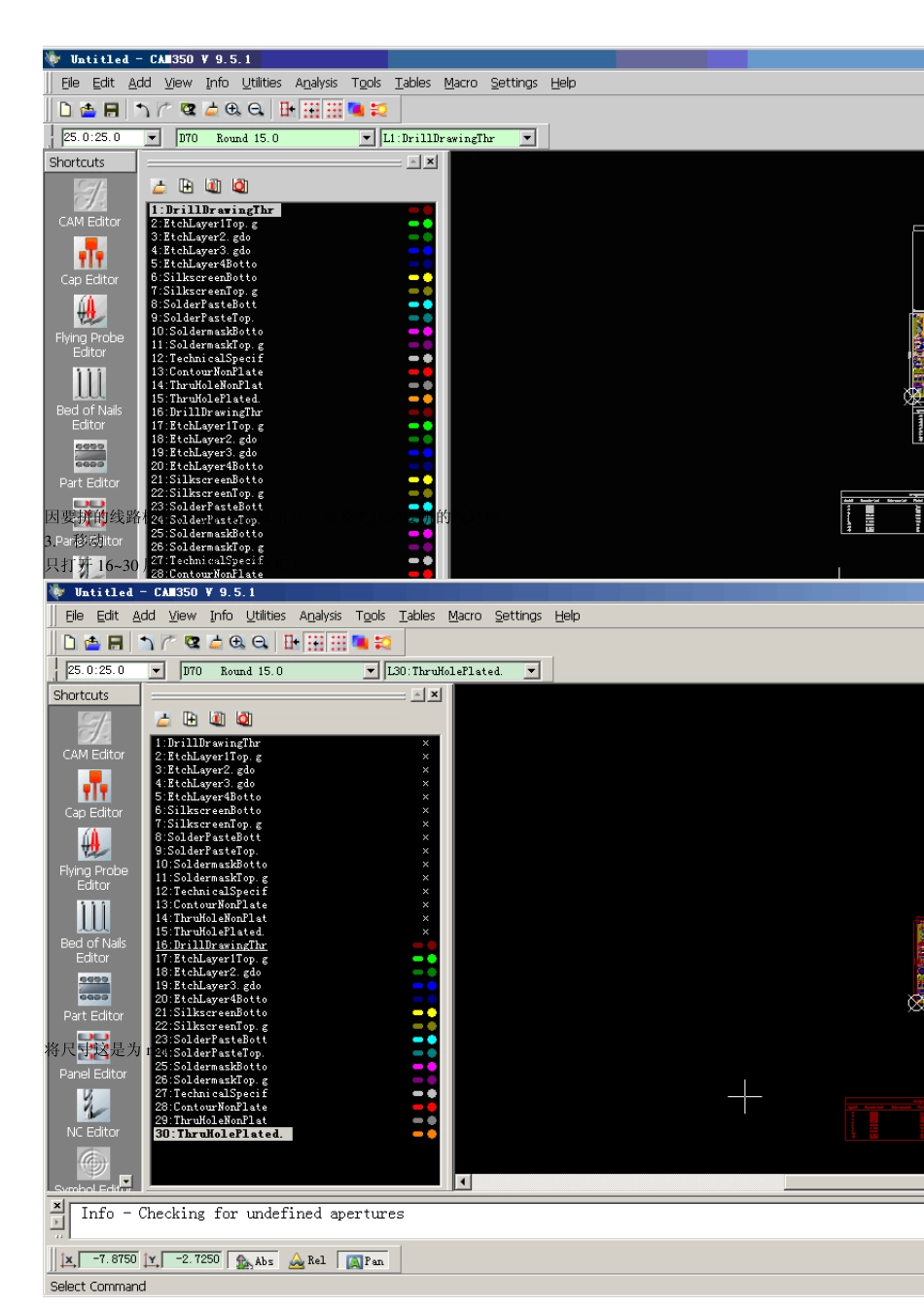
Task: Open Analysis menu in lower window
Action: [x=320, y=616]
